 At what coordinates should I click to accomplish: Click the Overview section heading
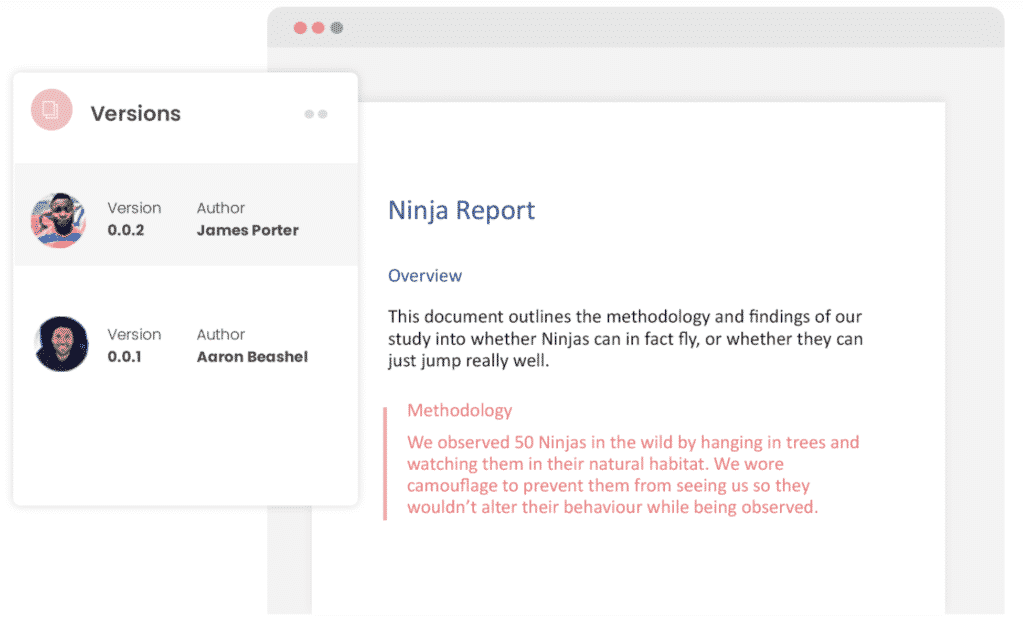pyautogui.click(x=425, y=275)
